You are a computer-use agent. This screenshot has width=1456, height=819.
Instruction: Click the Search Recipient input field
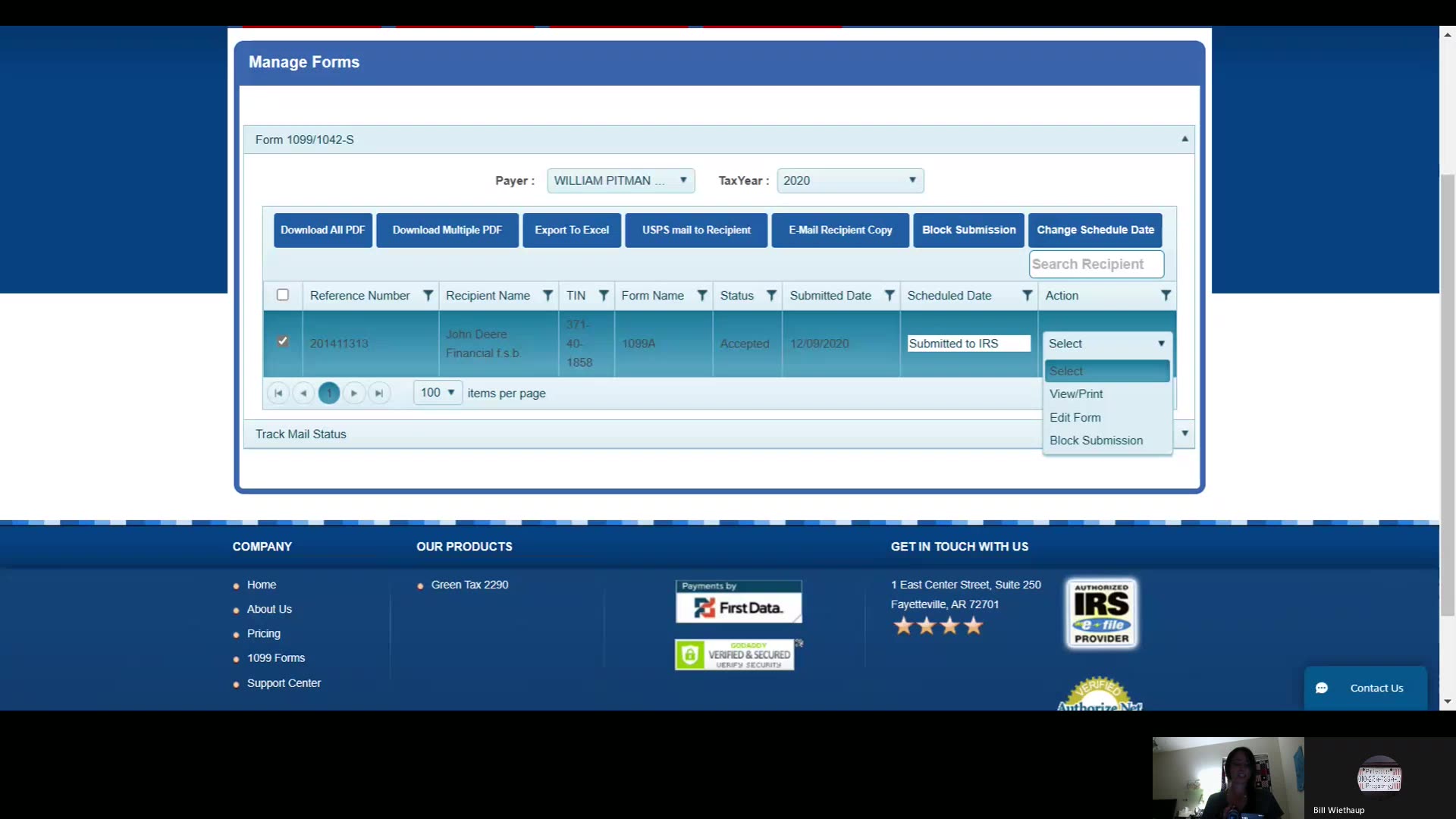point(1096,264)
